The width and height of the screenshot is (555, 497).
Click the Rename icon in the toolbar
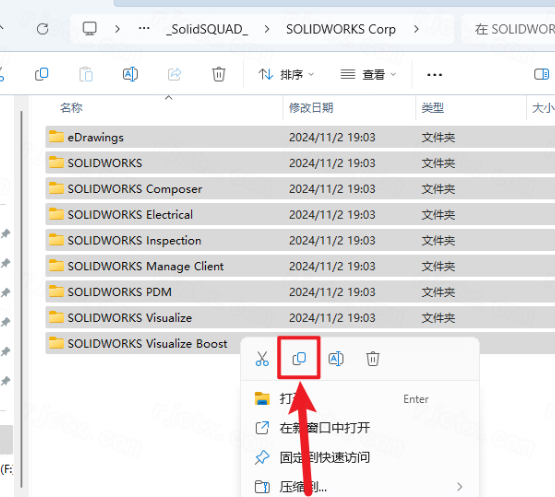tap(130, 74)
